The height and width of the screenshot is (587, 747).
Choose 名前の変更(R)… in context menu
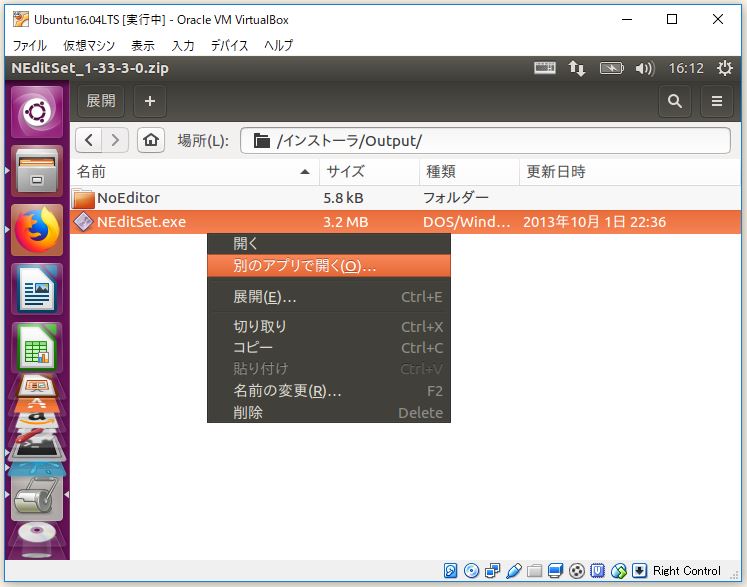(x=329, y=391)
